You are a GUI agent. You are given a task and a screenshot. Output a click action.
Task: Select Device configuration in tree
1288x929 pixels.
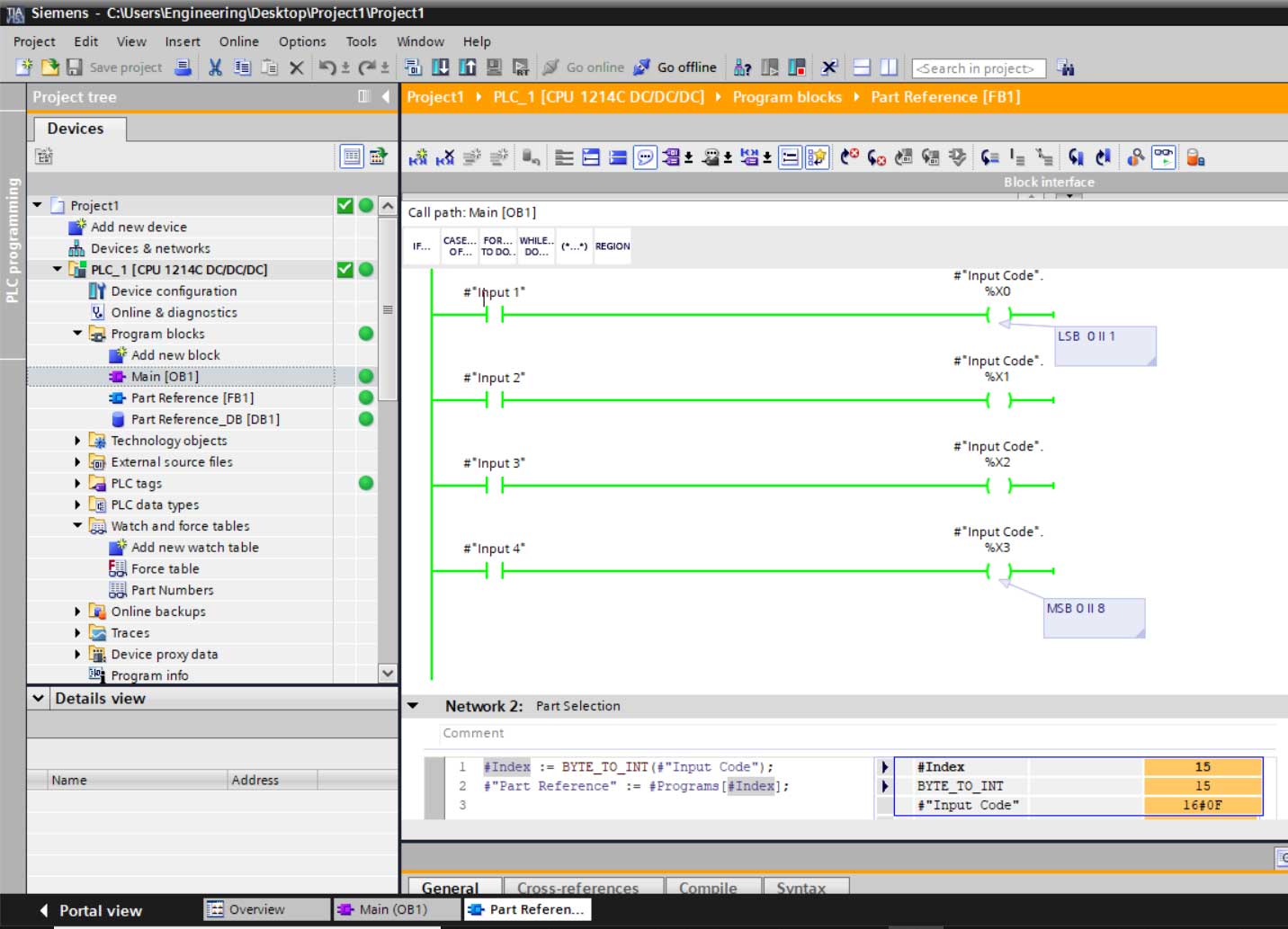[174, 291]
